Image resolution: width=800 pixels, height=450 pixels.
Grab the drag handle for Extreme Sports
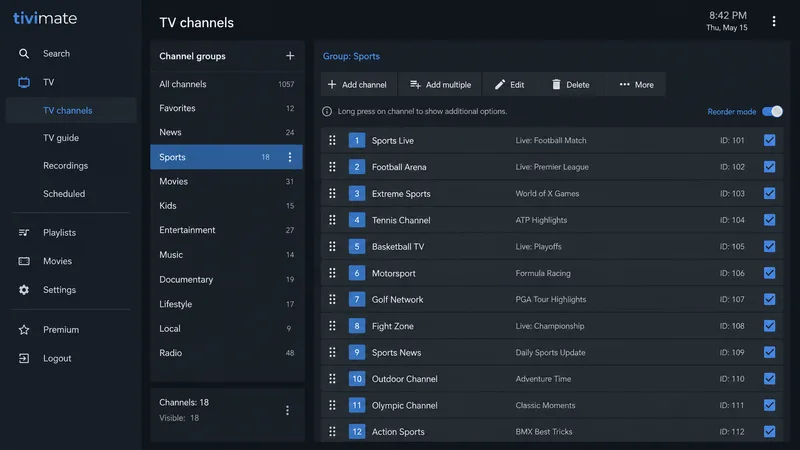pyautogui.click(x=332, y=193)
